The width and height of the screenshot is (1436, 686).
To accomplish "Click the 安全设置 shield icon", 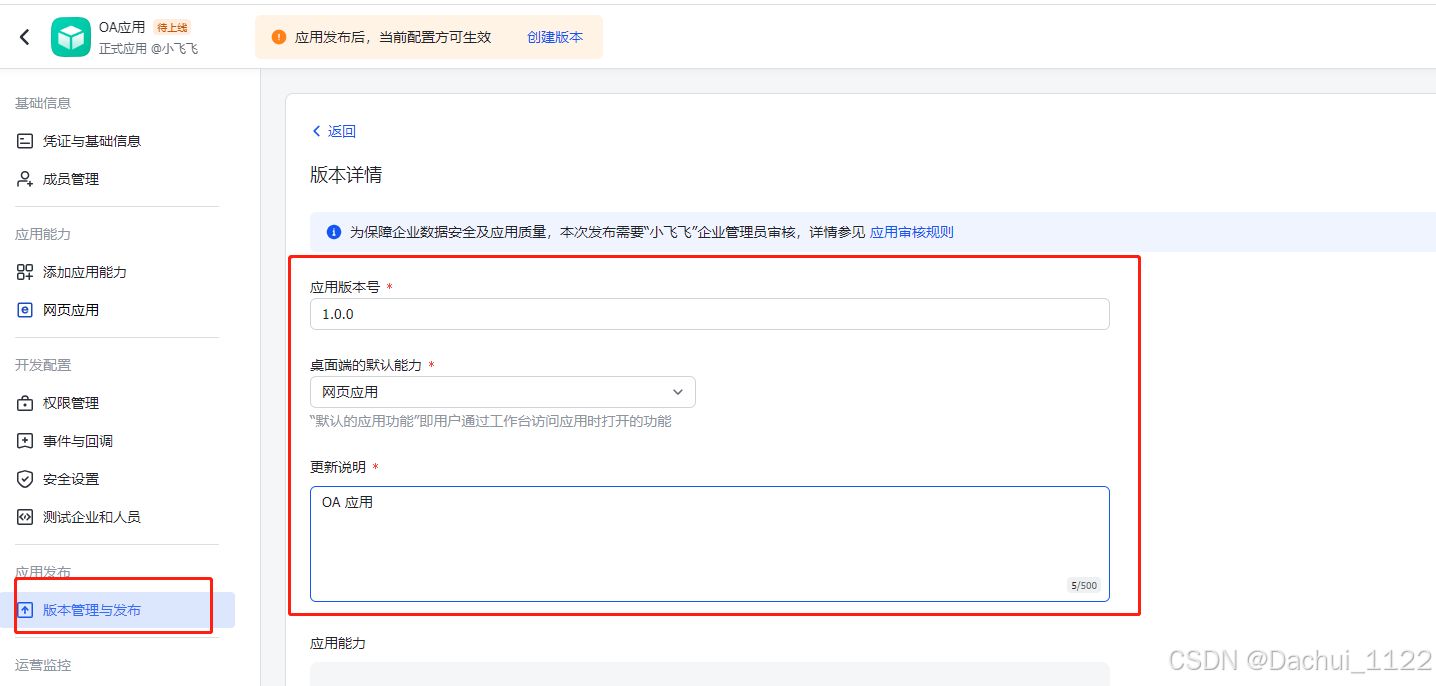I will coord(25,479).
